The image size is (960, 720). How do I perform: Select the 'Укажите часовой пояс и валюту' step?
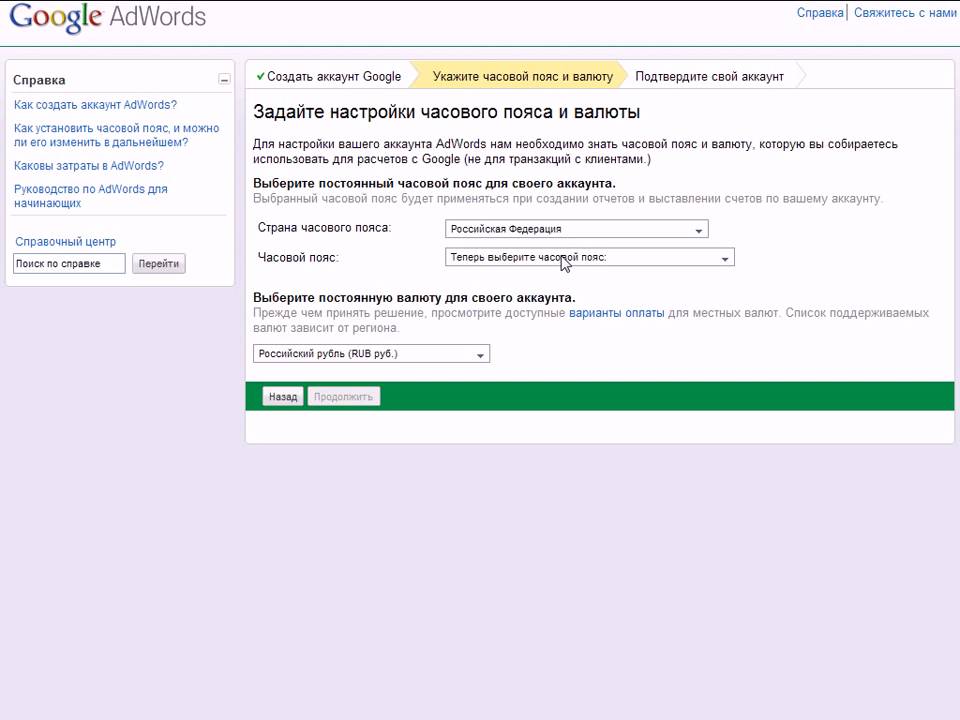point(522,77)
